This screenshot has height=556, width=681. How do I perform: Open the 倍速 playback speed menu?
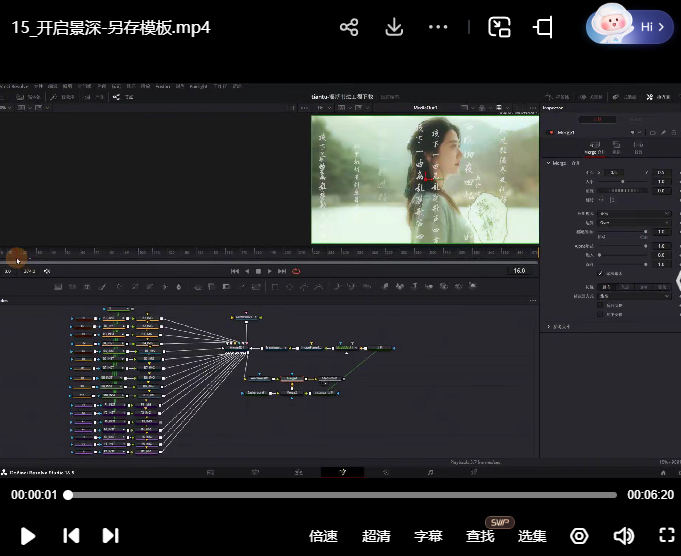(x=323, y=537)
